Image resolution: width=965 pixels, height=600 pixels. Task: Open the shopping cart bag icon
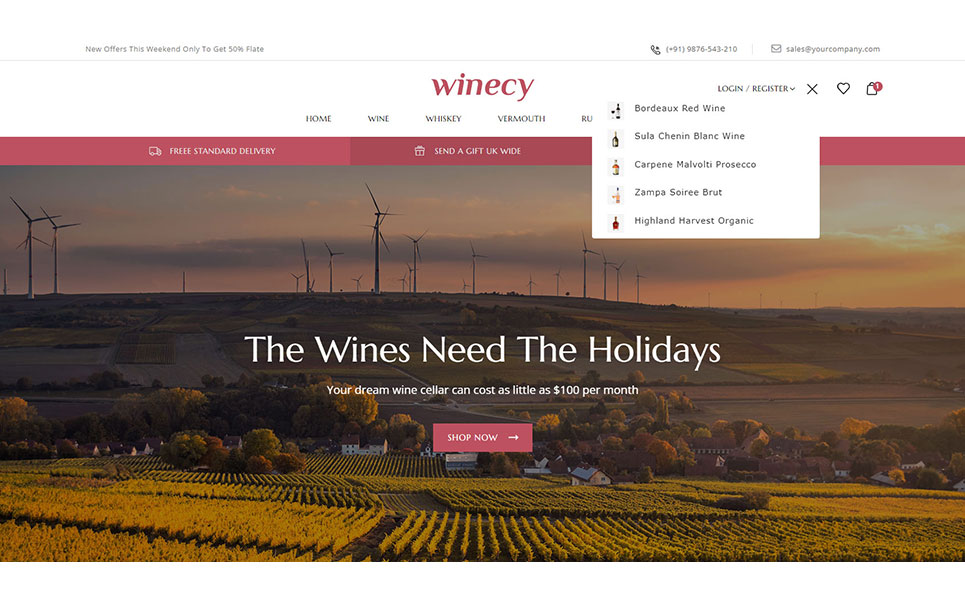(x=873, y=88)
